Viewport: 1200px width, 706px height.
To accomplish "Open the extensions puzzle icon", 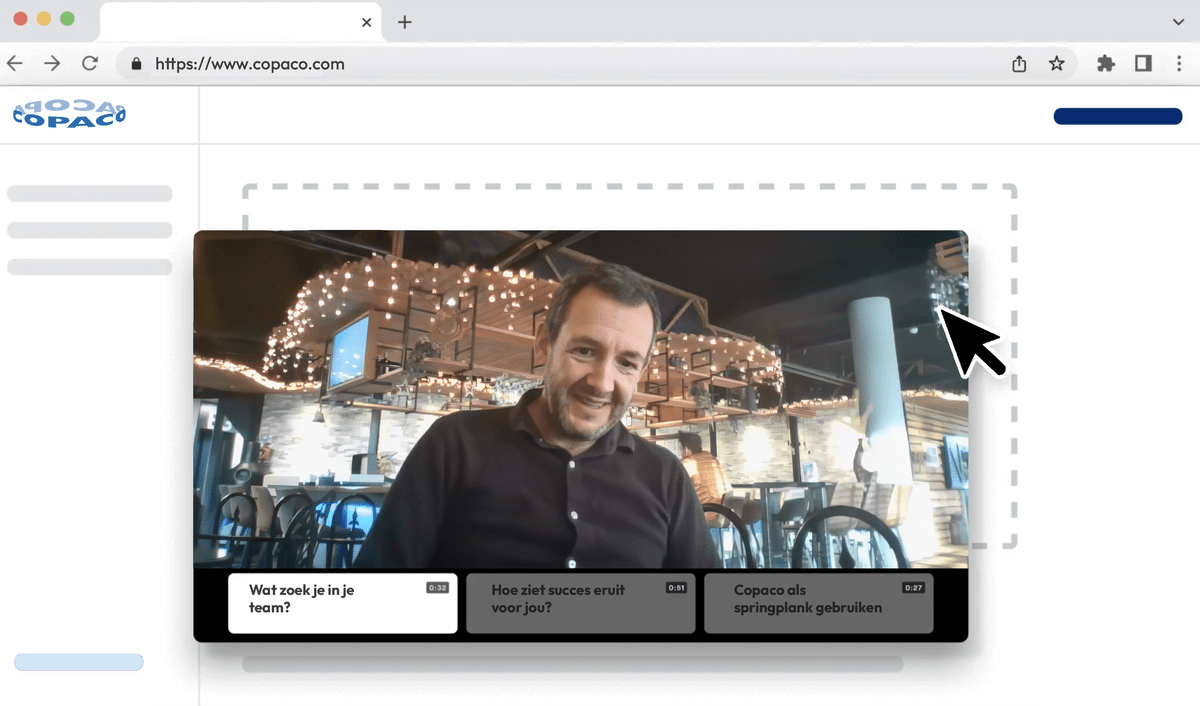I will [1105, 64].
